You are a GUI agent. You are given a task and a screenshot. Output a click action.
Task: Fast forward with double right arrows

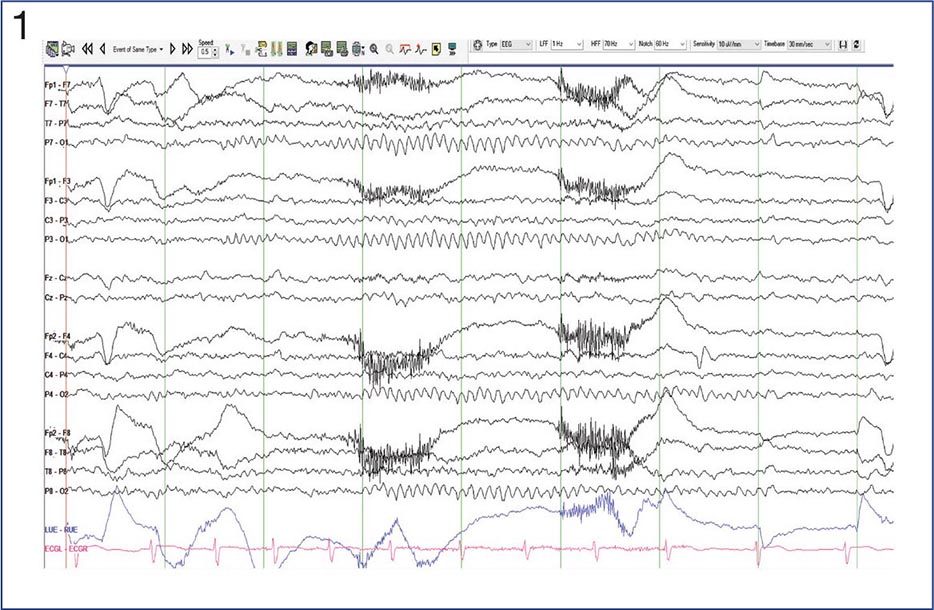187,49
